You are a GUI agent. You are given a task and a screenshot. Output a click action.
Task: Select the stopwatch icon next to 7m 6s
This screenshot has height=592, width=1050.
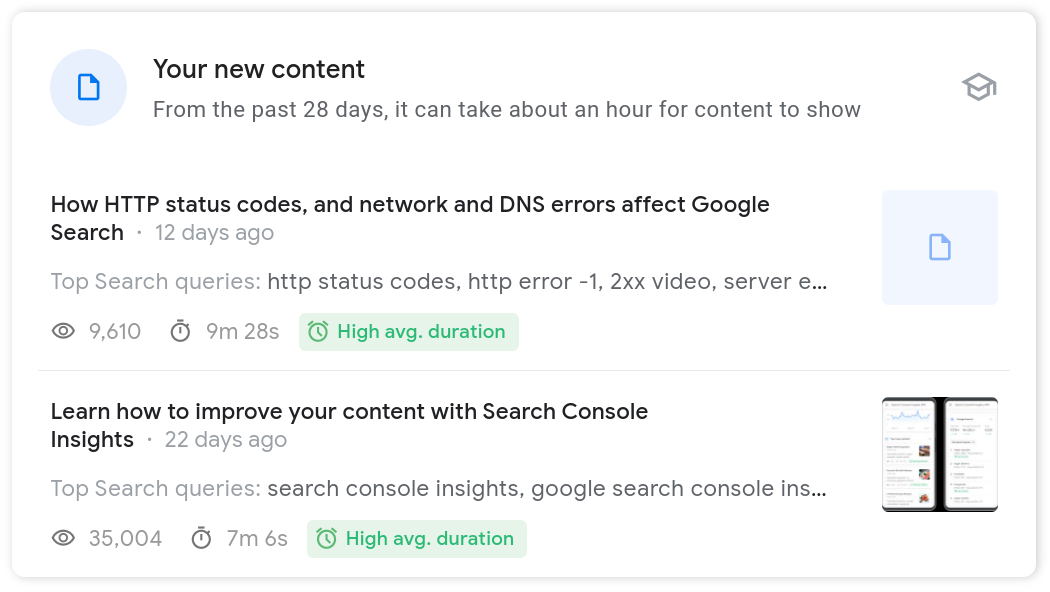pos(205,538)
